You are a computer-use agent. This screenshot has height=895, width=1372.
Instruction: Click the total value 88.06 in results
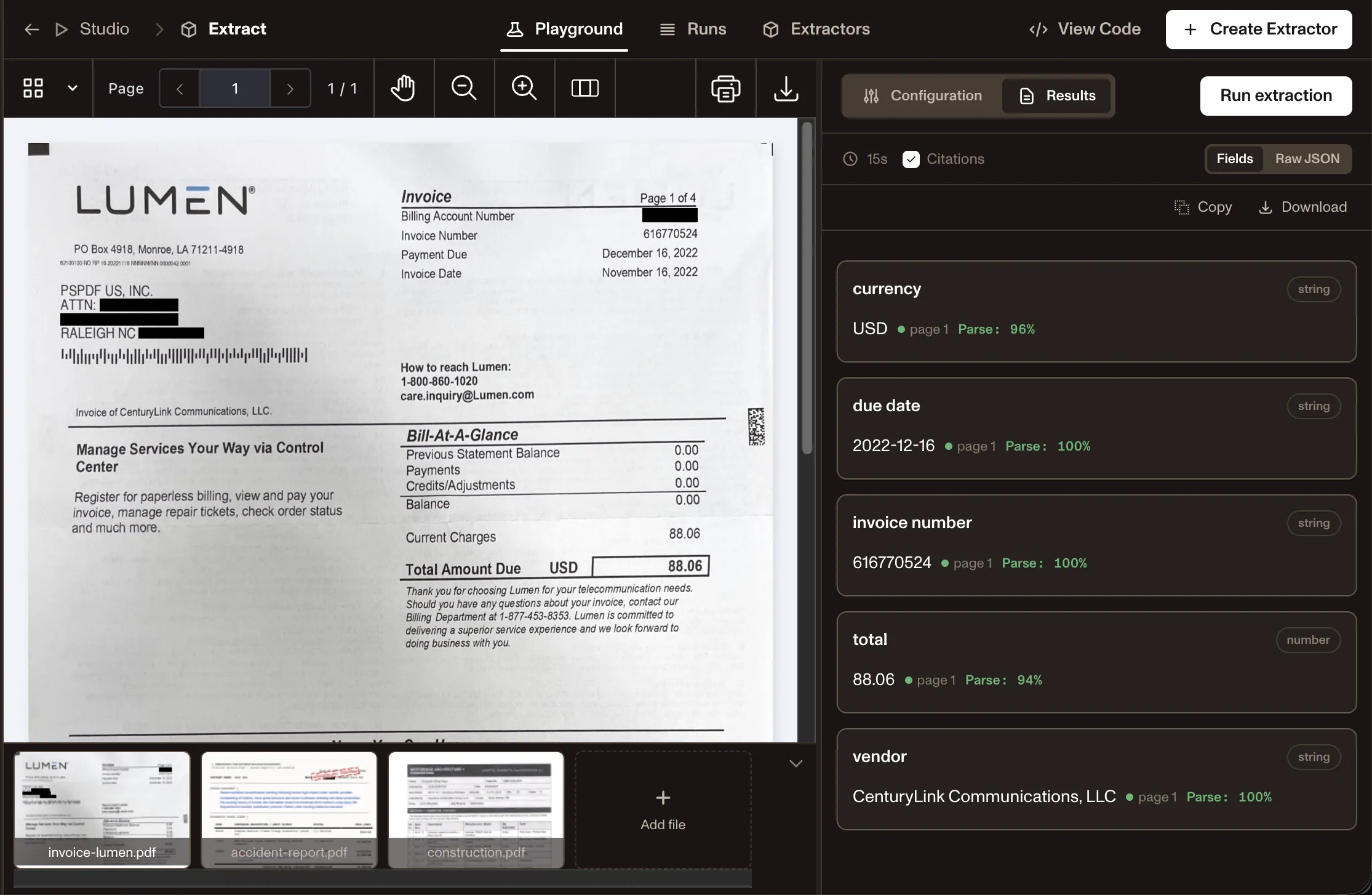(874, 680)
